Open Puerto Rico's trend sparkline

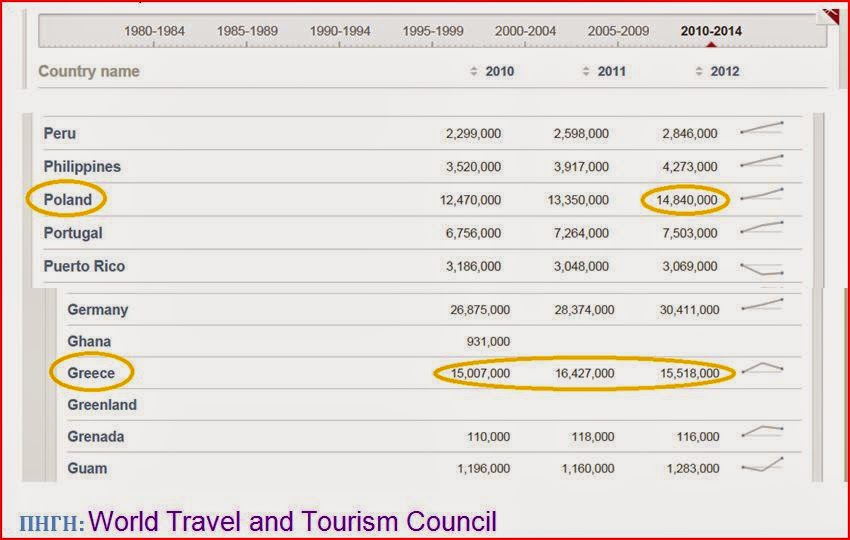pyautogui.click(x=761, y=268)
